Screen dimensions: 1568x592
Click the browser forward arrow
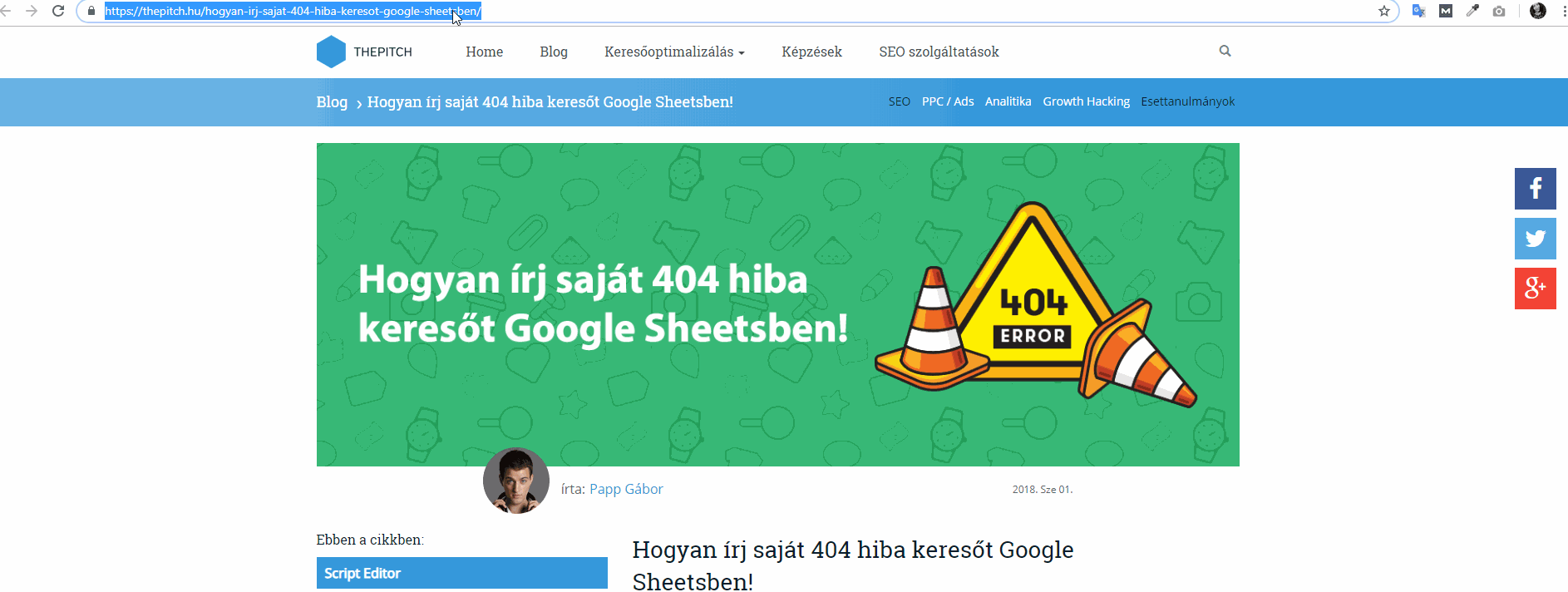[x=32, y=11]
